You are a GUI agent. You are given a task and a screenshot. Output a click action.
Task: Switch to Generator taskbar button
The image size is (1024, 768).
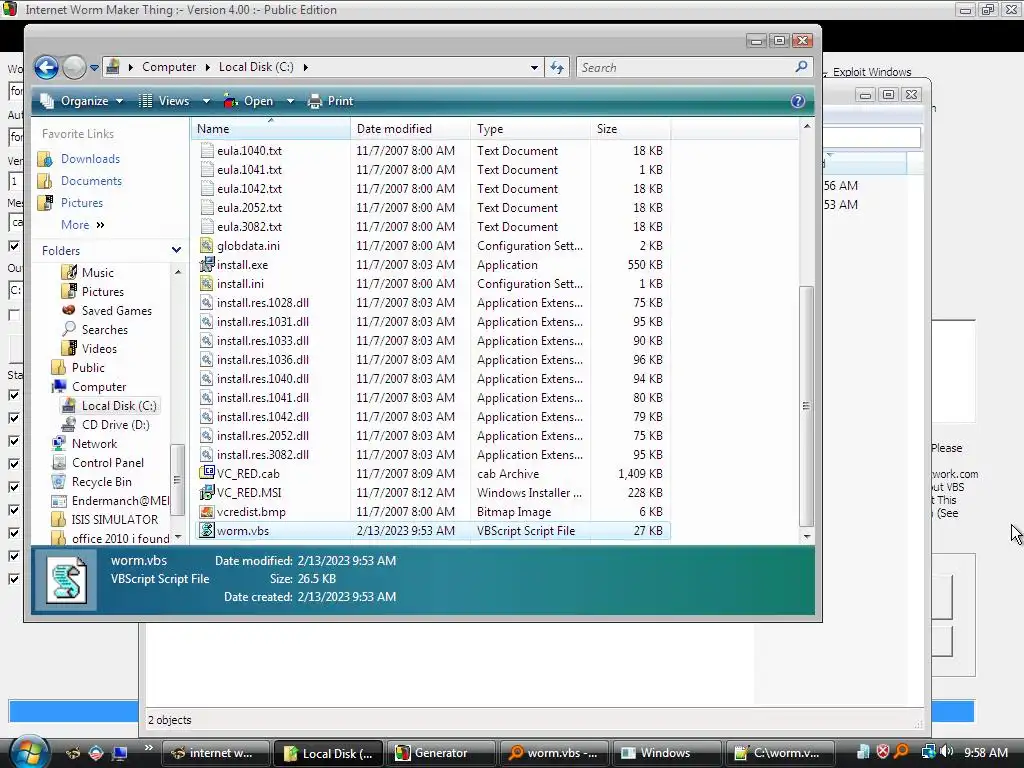click(x=440, y=753)
